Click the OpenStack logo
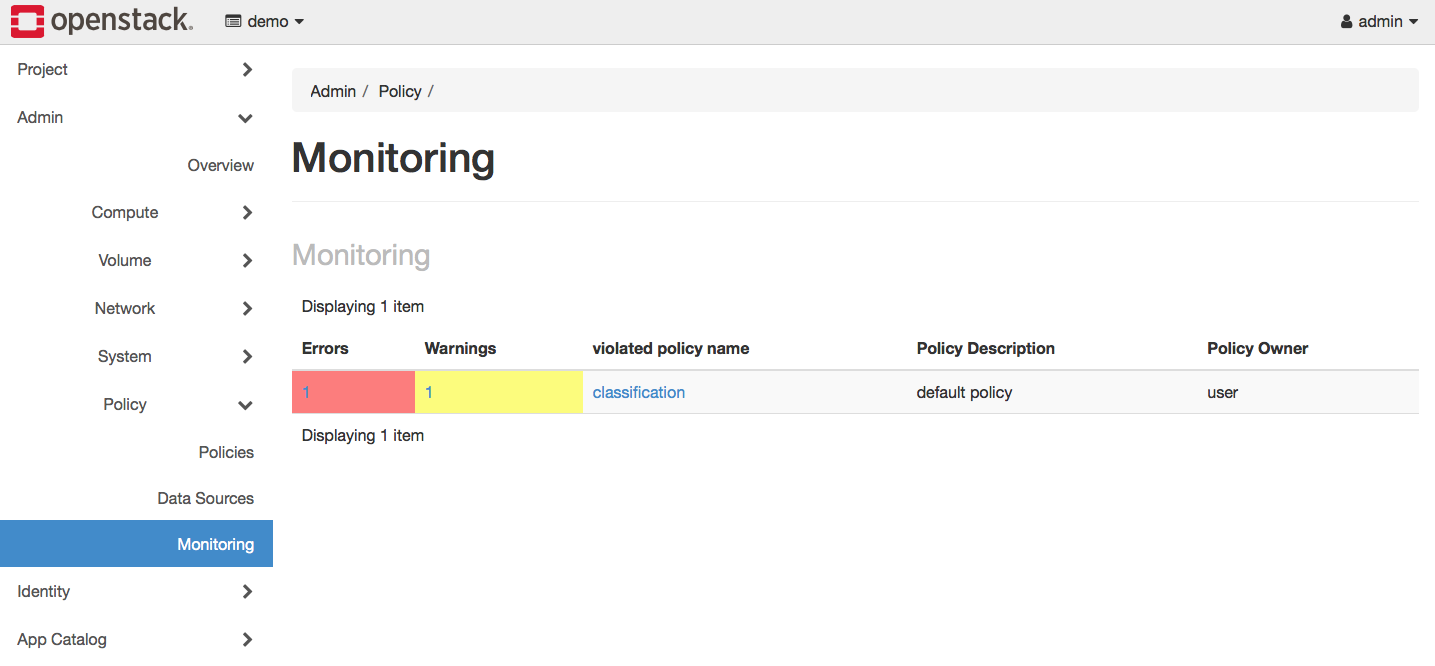 pyautogui.click(x=102, y=21)
